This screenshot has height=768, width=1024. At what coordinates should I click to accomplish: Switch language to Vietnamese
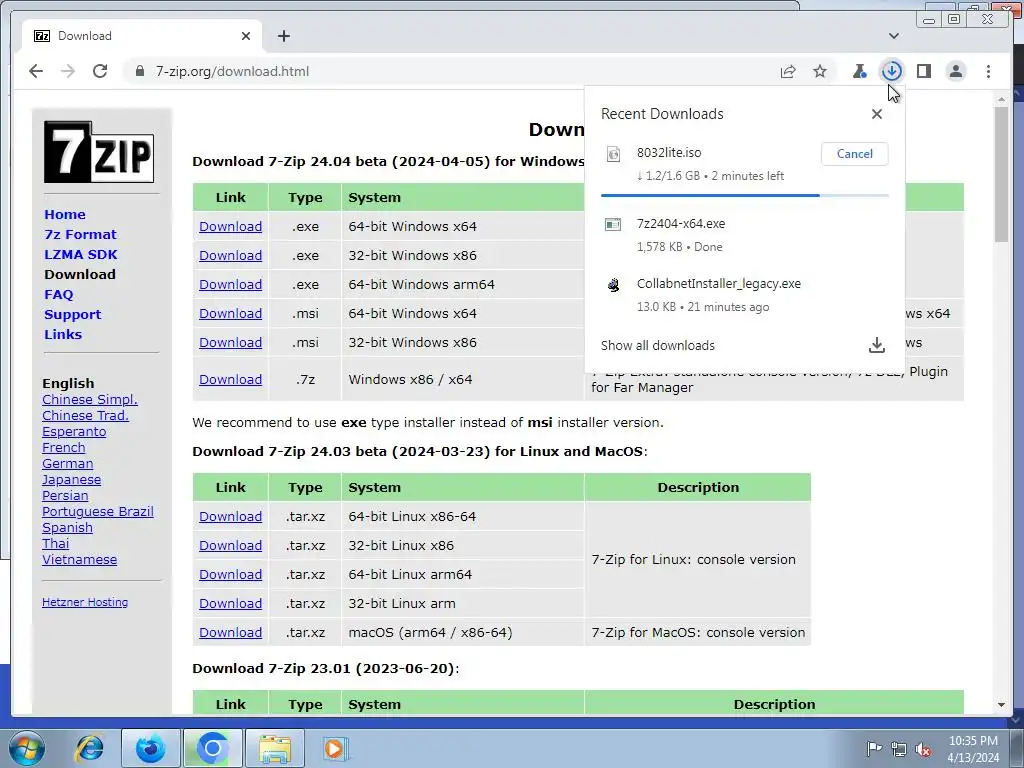tap(80, 560)
